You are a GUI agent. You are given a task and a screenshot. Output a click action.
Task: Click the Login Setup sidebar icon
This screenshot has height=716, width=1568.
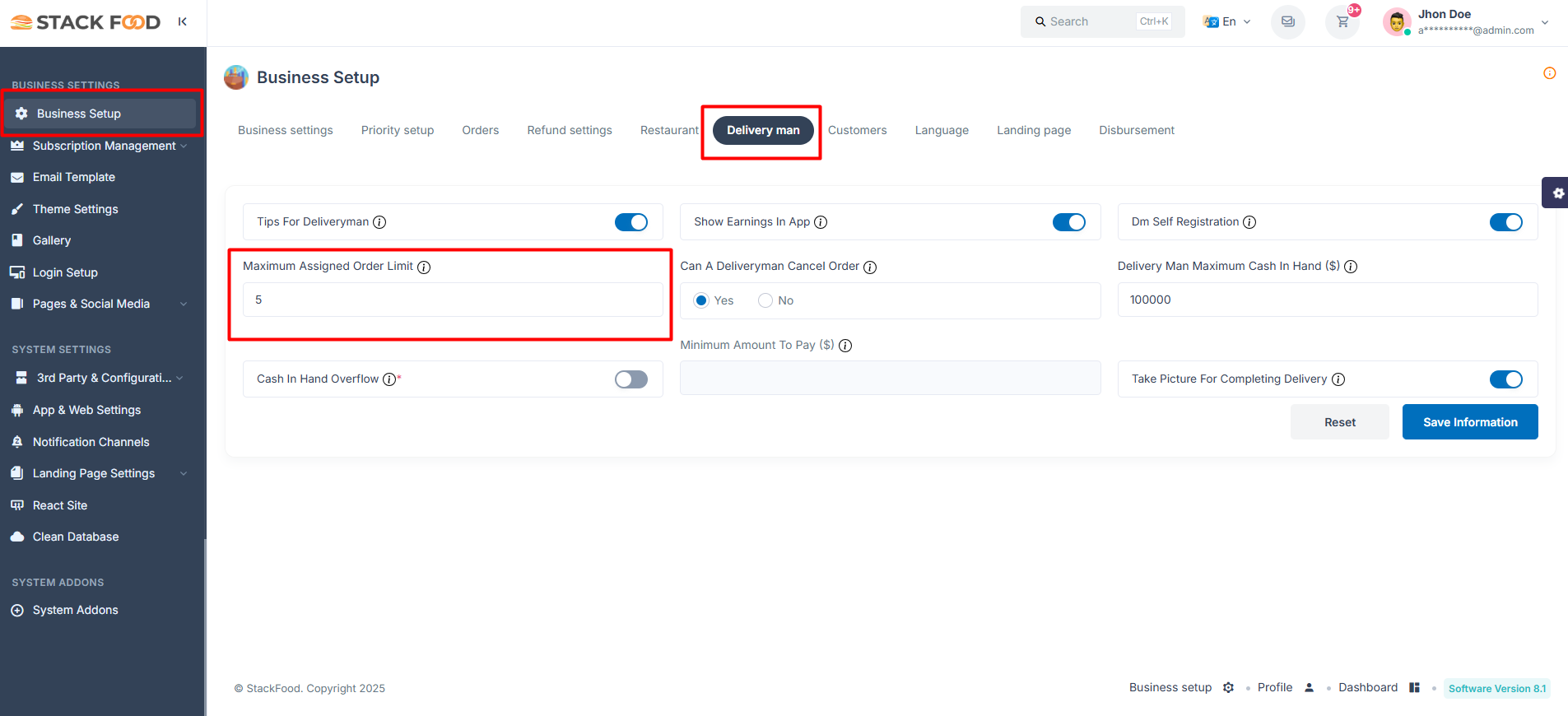click(17, 272)
